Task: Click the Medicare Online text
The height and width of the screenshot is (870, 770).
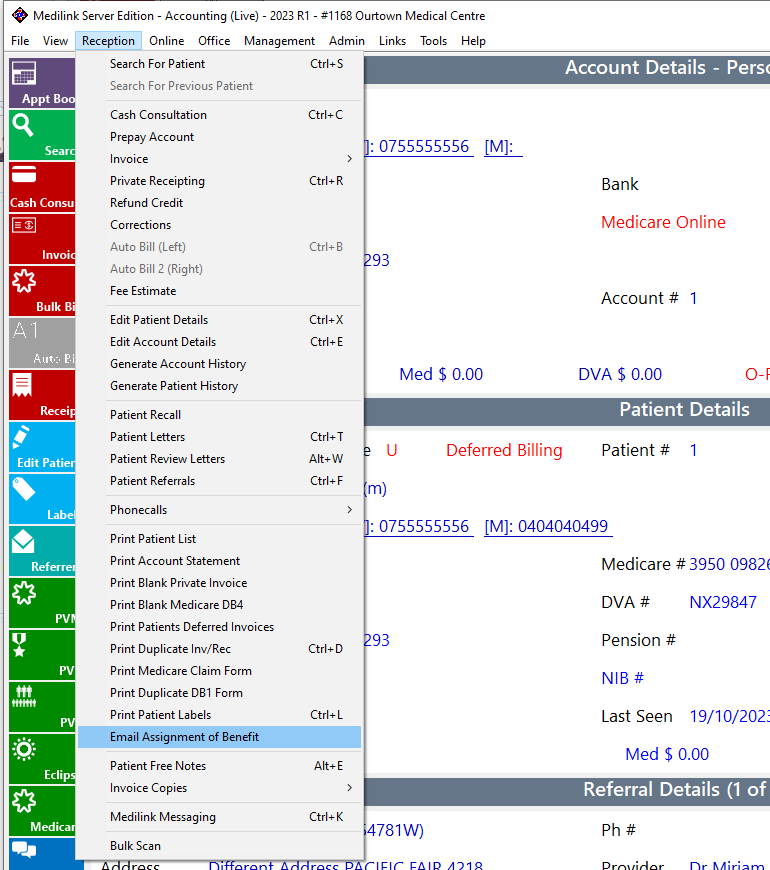Action: click(x=663, y=222)
